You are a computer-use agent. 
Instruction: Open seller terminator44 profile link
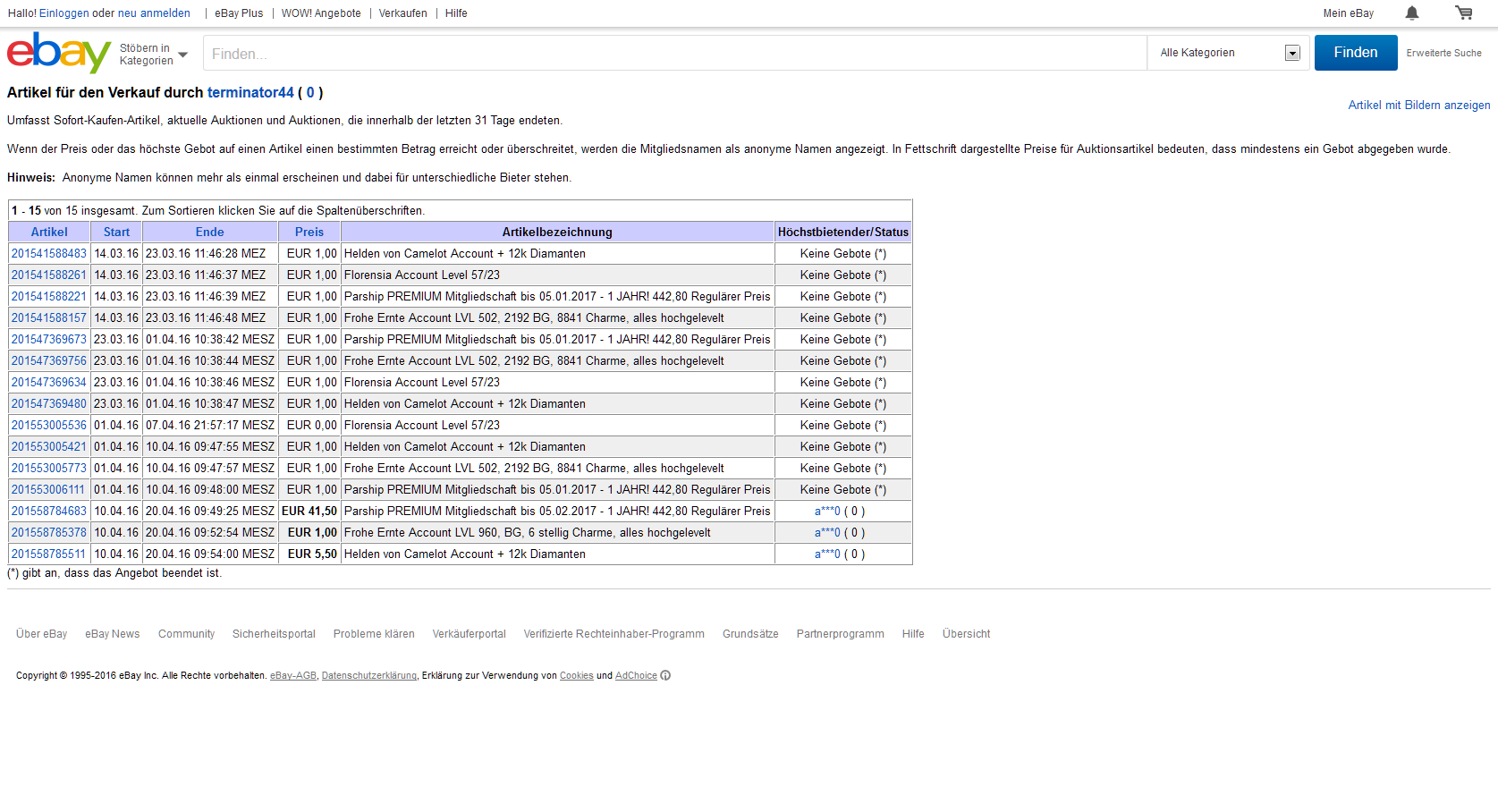tap(250, 93)
